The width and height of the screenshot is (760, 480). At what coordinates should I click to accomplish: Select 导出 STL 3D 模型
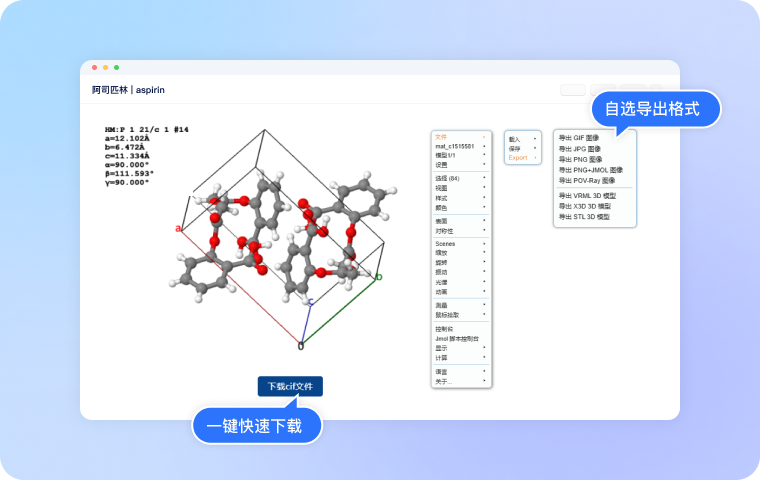[584, 216]
